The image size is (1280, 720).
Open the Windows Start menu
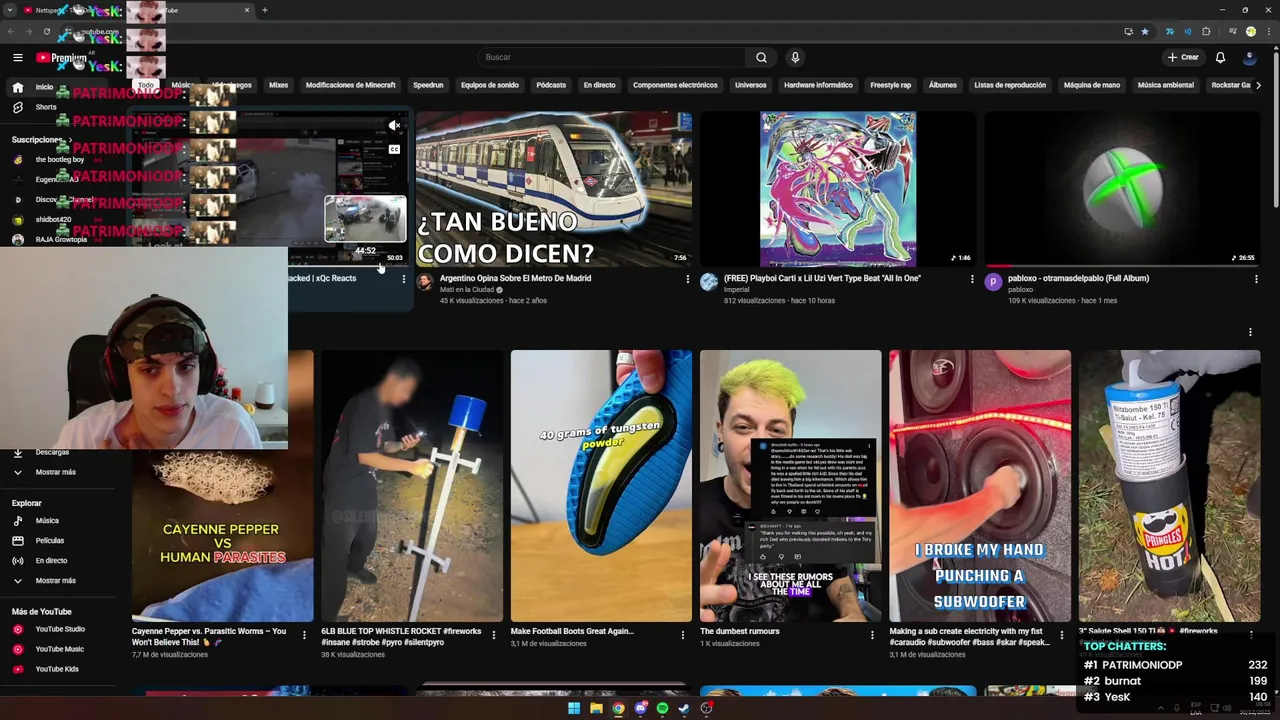click(574, 708)
